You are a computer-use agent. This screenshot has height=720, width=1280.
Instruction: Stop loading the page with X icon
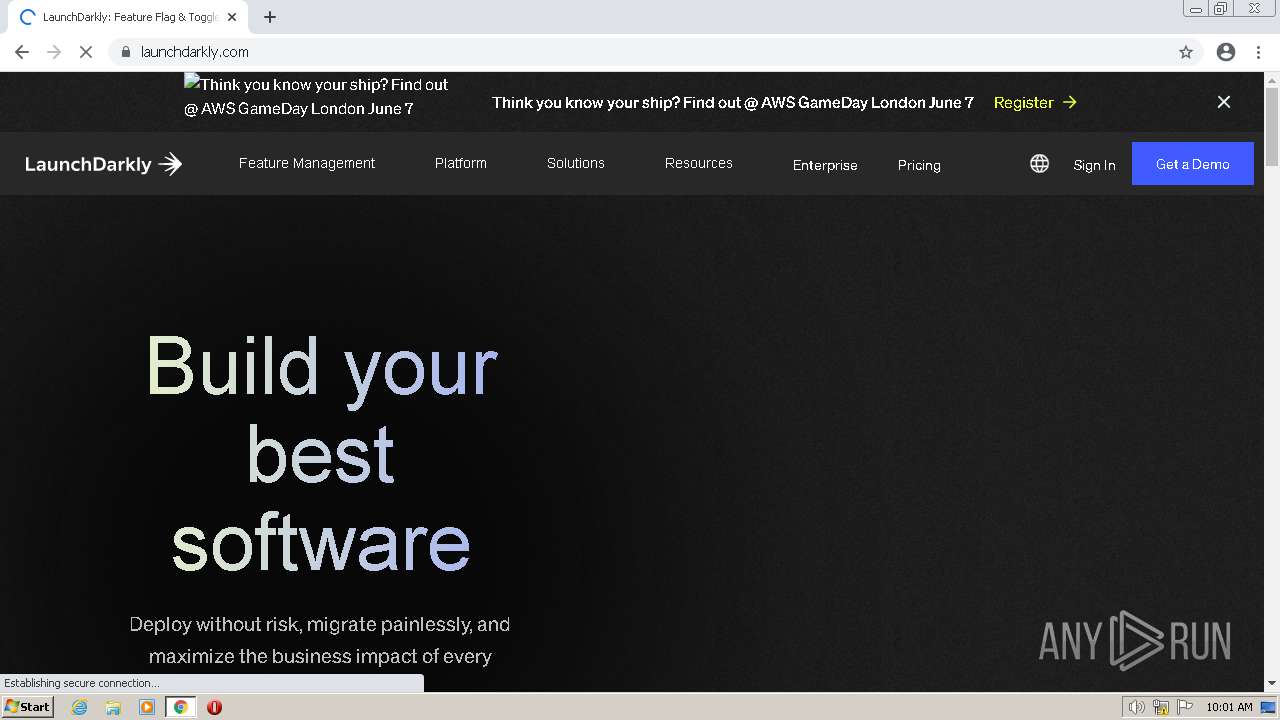click(86, 52)
